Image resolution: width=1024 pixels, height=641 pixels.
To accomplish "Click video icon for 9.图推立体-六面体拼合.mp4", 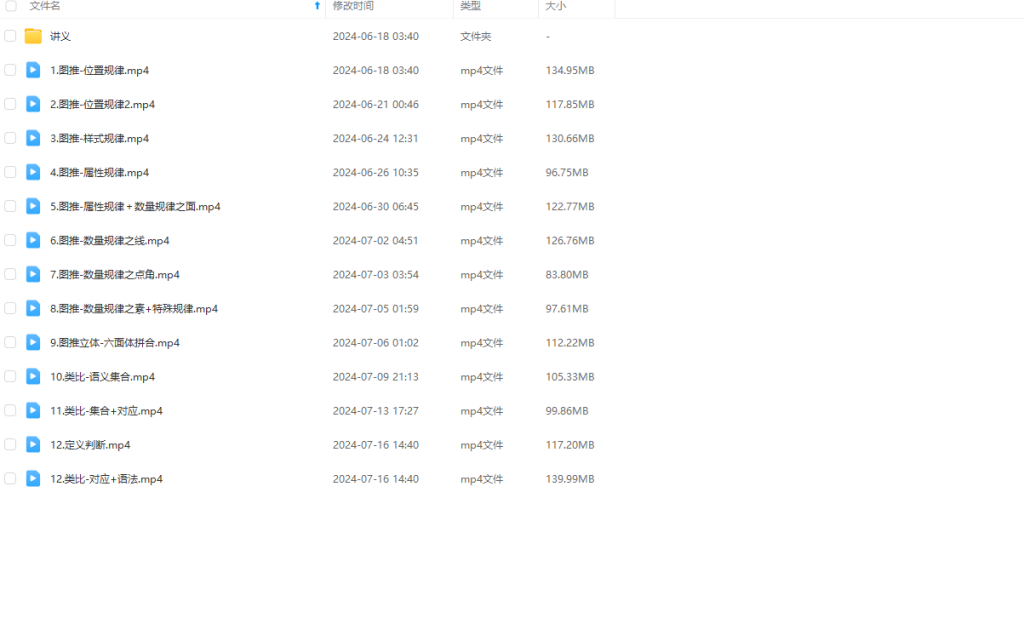I will [33, 342].
